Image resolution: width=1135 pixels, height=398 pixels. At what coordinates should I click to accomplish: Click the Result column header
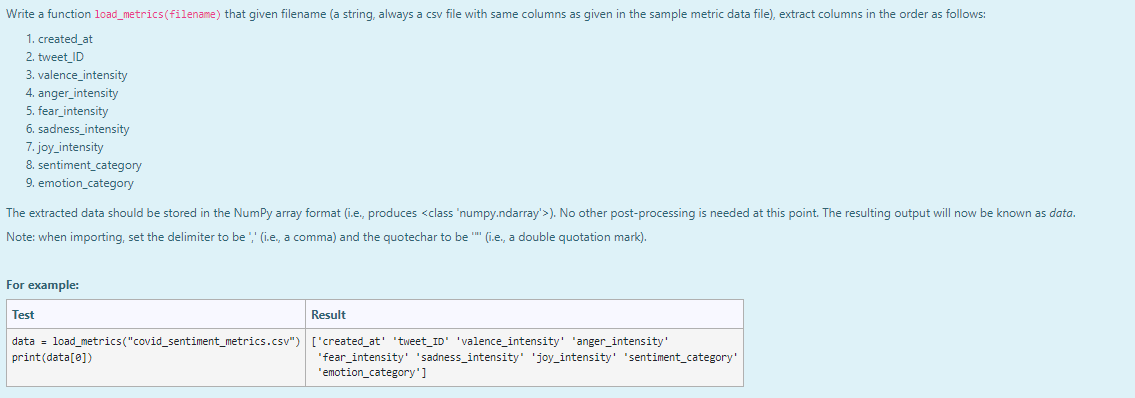[x=329, y=315]
